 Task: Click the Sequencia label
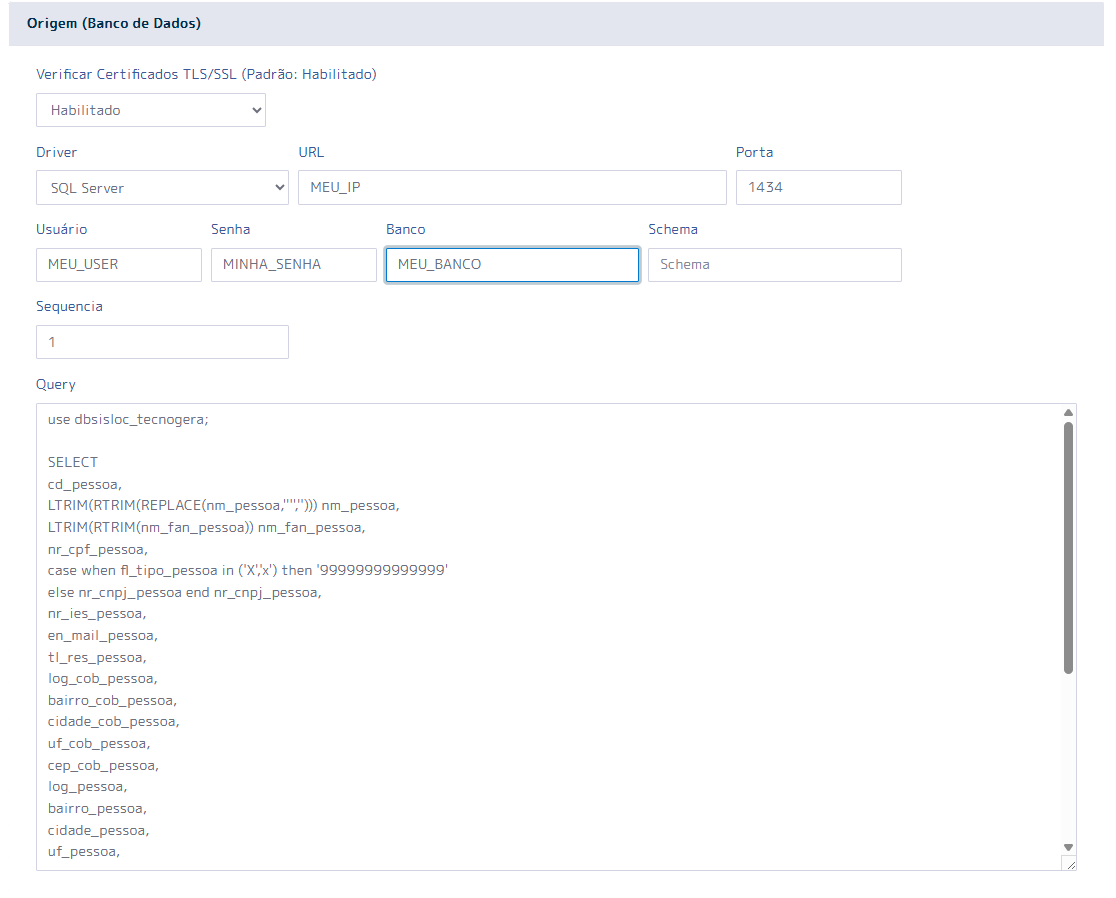69,307
